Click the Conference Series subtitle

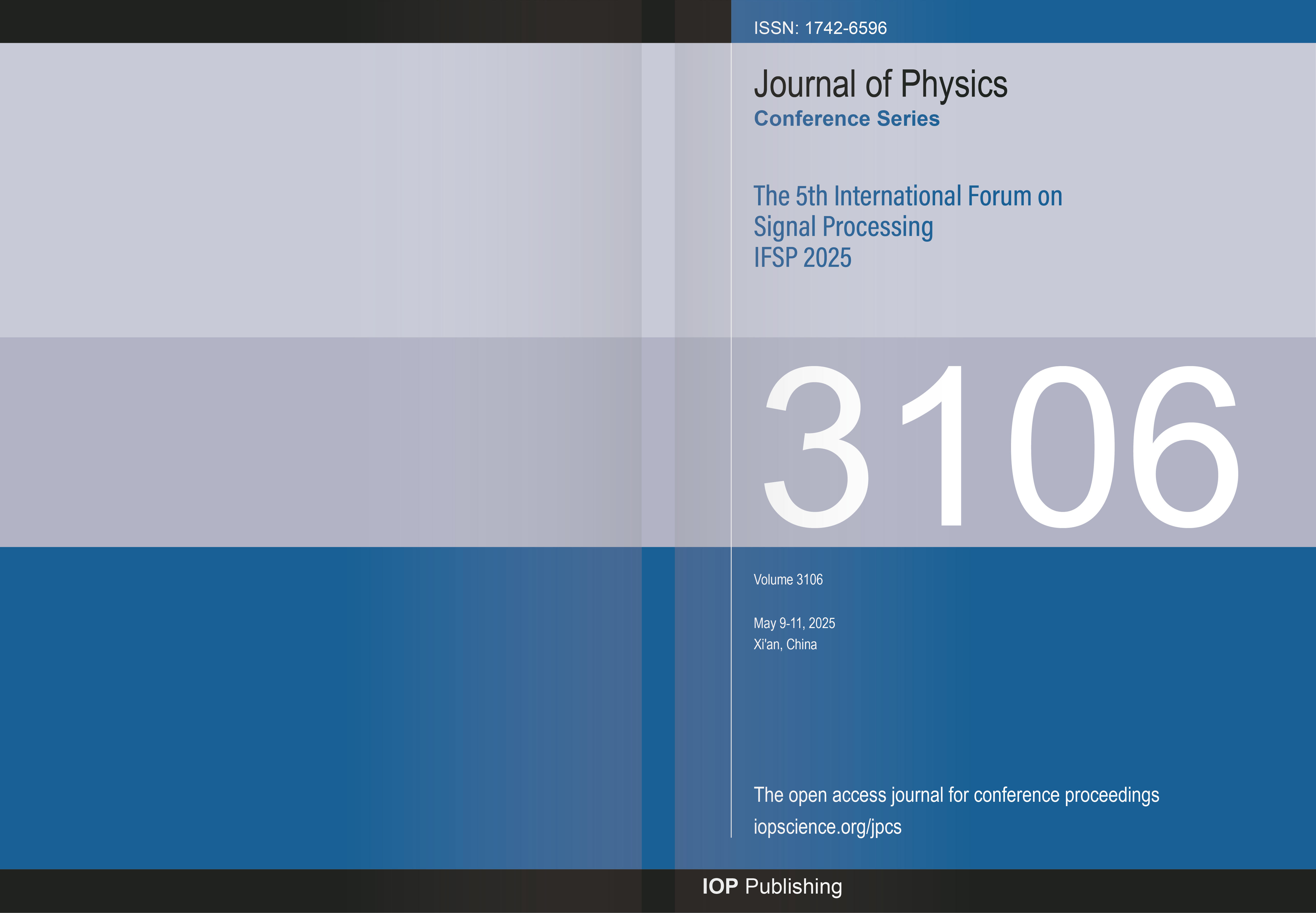(x=846, y=118)
